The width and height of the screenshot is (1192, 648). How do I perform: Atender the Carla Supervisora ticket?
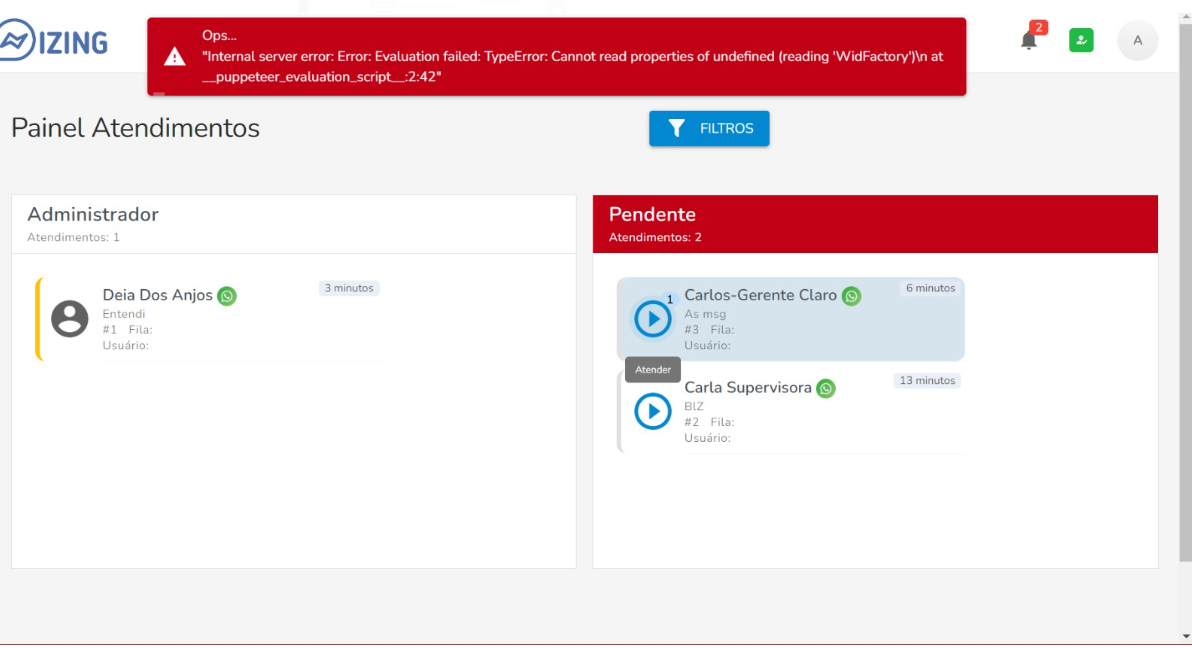(x=653, y=411)
